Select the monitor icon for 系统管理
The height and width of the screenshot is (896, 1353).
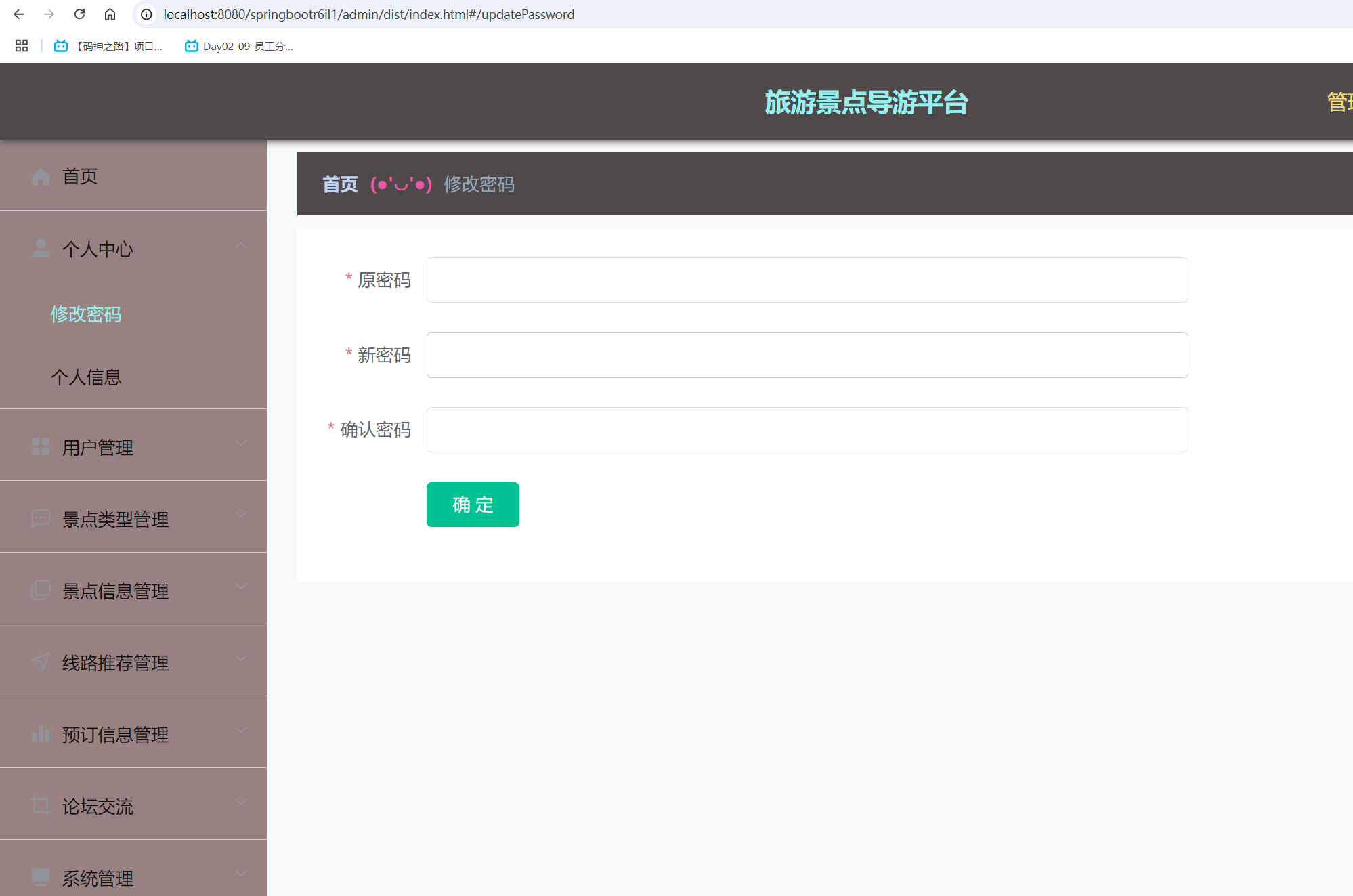pyautogui.click(x=40, y=876)
